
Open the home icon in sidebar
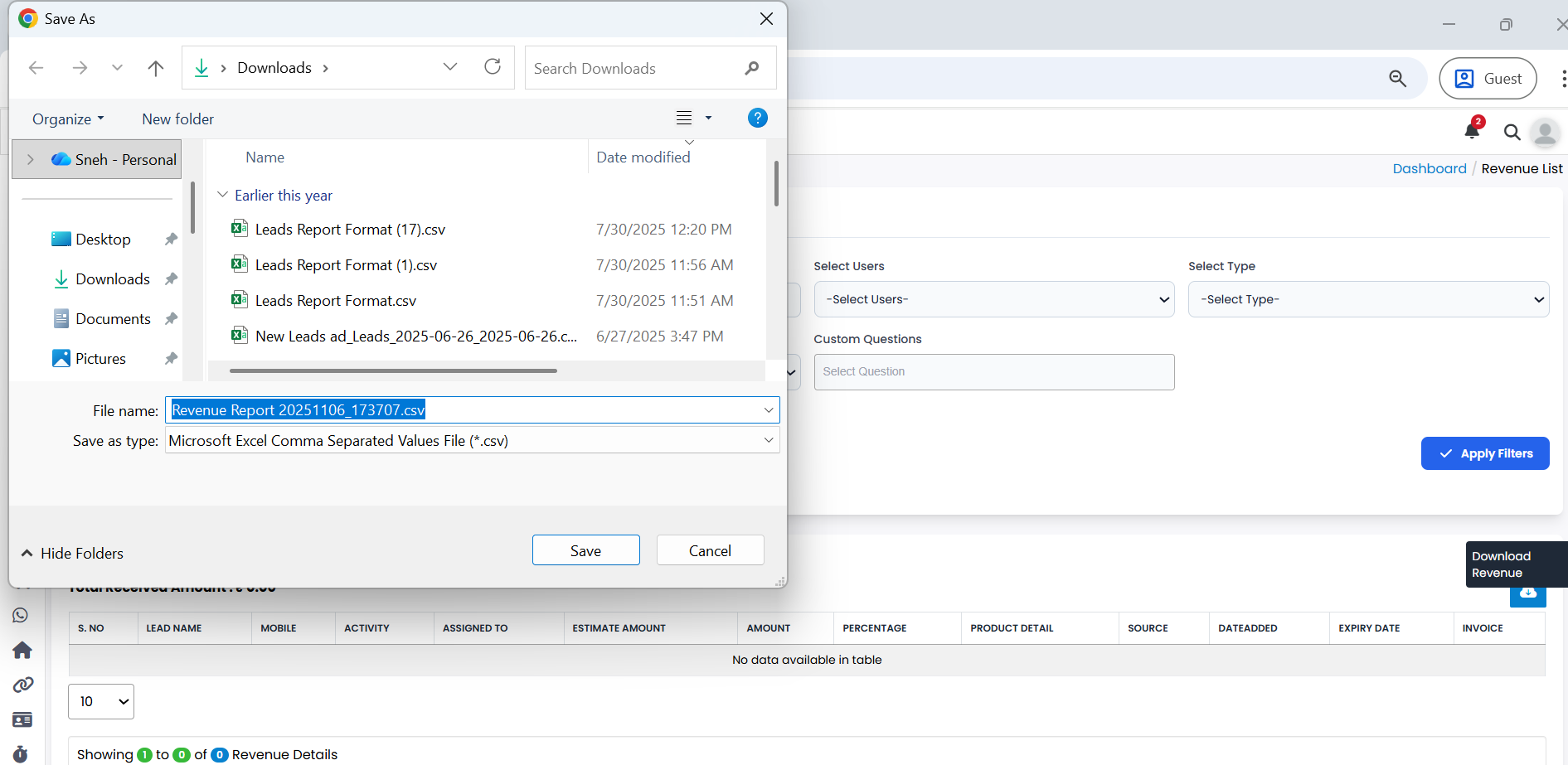(x=22, y=650)
